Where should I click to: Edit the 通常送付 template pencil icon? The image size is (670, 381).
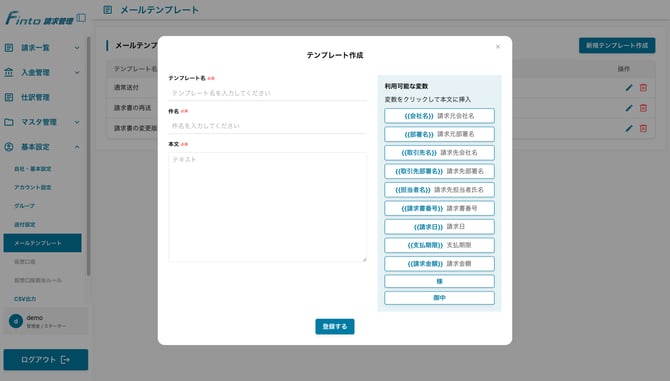[x=629, y=88]
